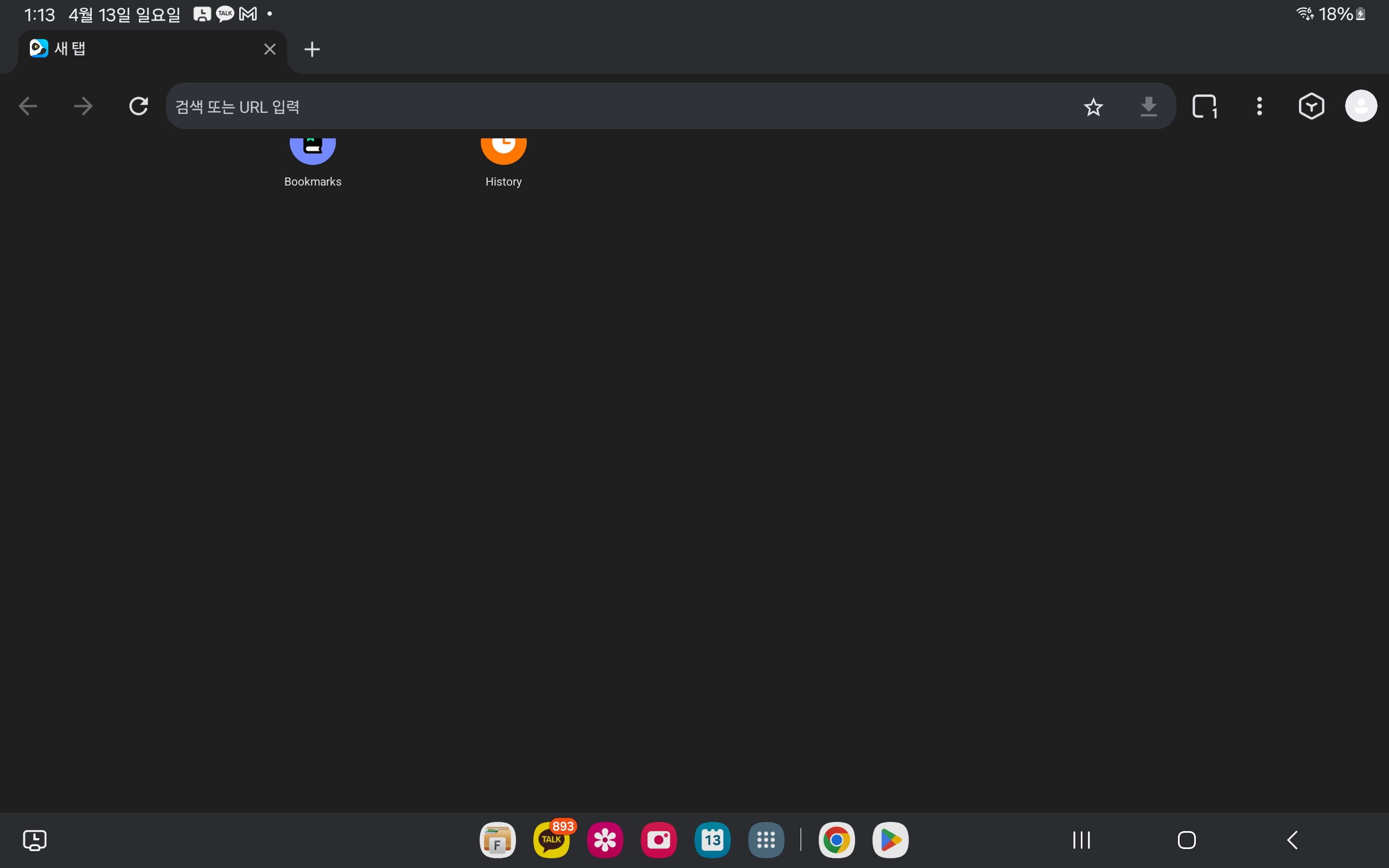Open the tab switcher showing 1 tab
Viewport: 1389px width, 868px height.
[1204, 106]
